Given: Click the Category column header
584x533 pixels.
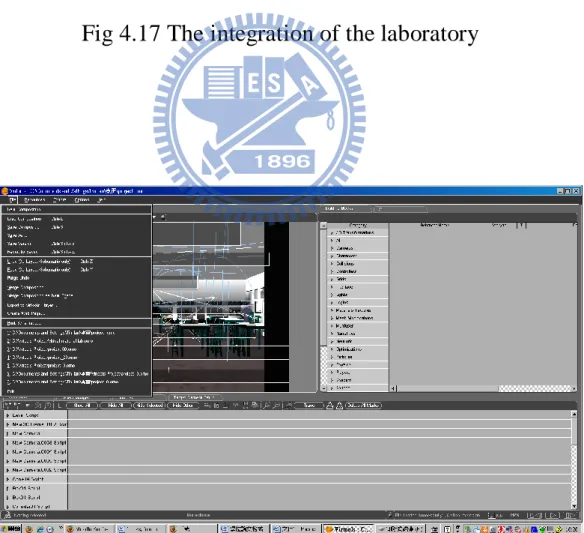Looking at the screenshot, I should click(358, 225).
